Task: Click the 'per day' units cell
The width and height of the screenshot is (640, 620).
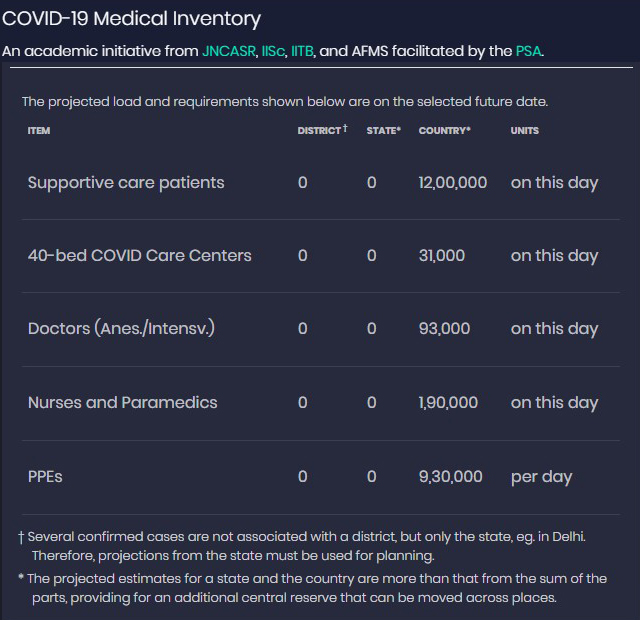Action: click(541, 477)
